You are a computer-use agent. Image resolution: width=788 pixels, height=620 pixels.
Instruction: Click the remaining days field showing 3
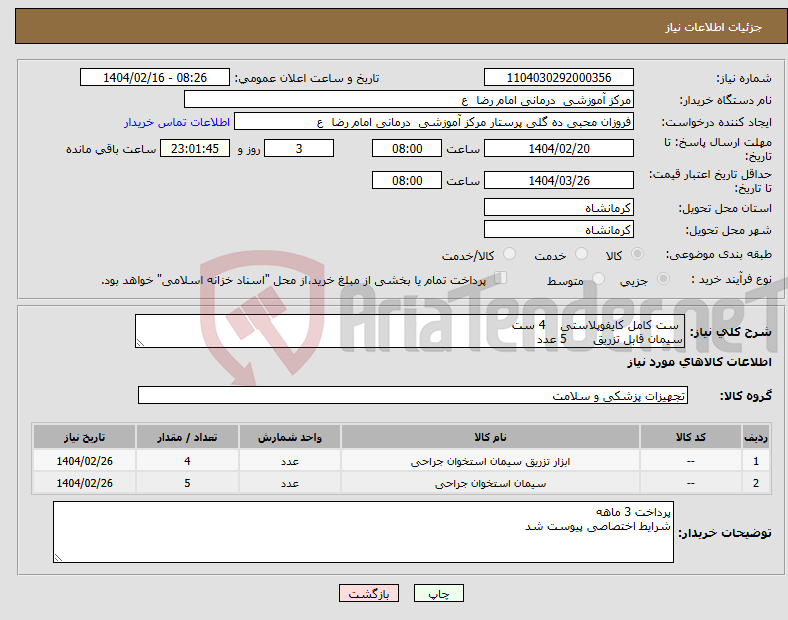(299, 149)
